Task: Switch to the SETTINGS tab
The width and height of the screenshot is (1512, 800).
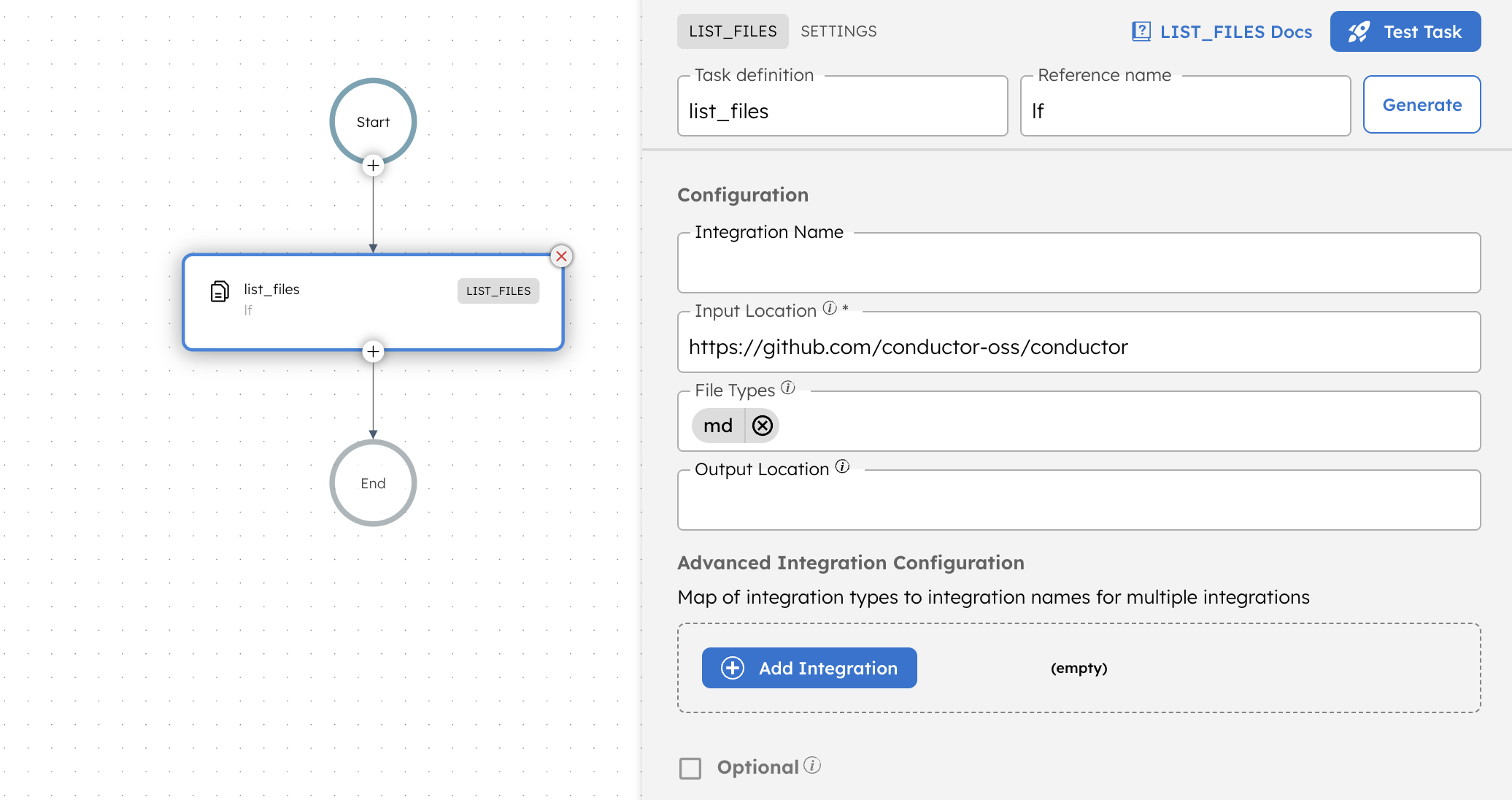Action: click(x=838, y=31)
